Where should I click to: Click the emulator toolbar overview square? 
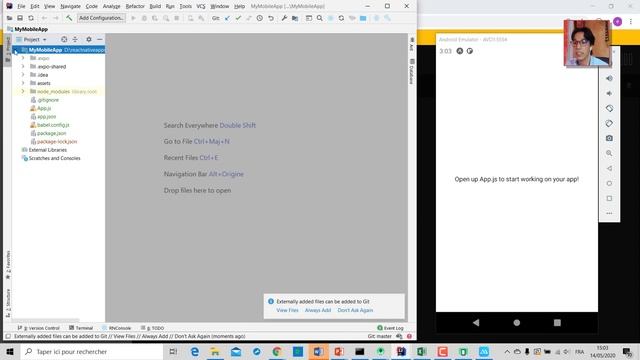[x=609, y=198]
